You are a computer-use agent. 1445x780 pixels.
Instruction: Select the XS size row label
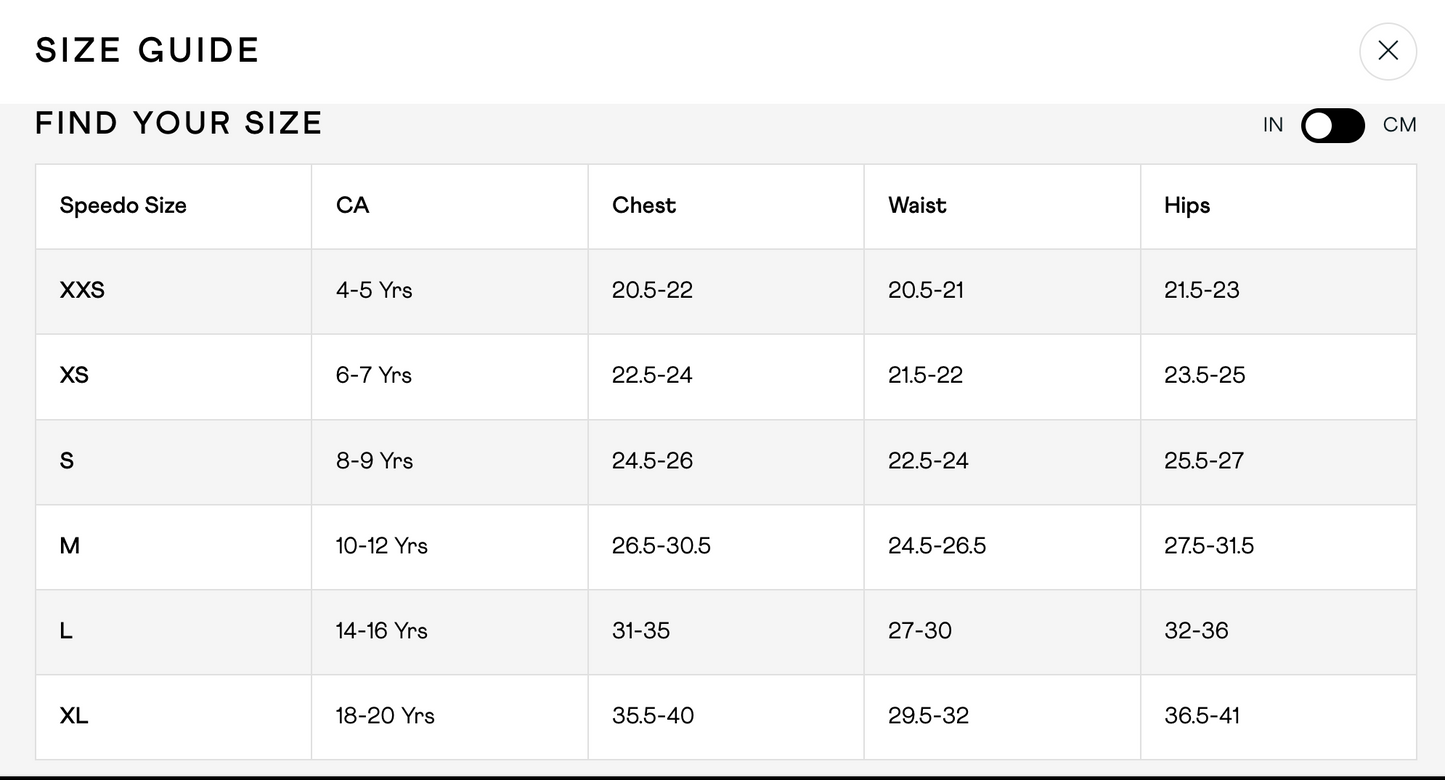click(x=74, y=375)
